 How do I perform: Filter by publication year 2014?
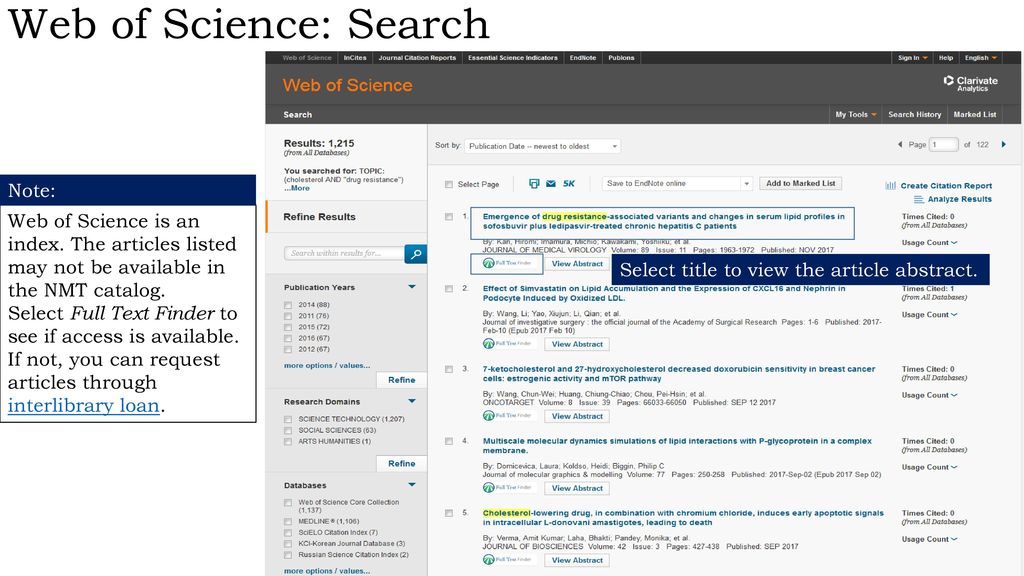288,305
